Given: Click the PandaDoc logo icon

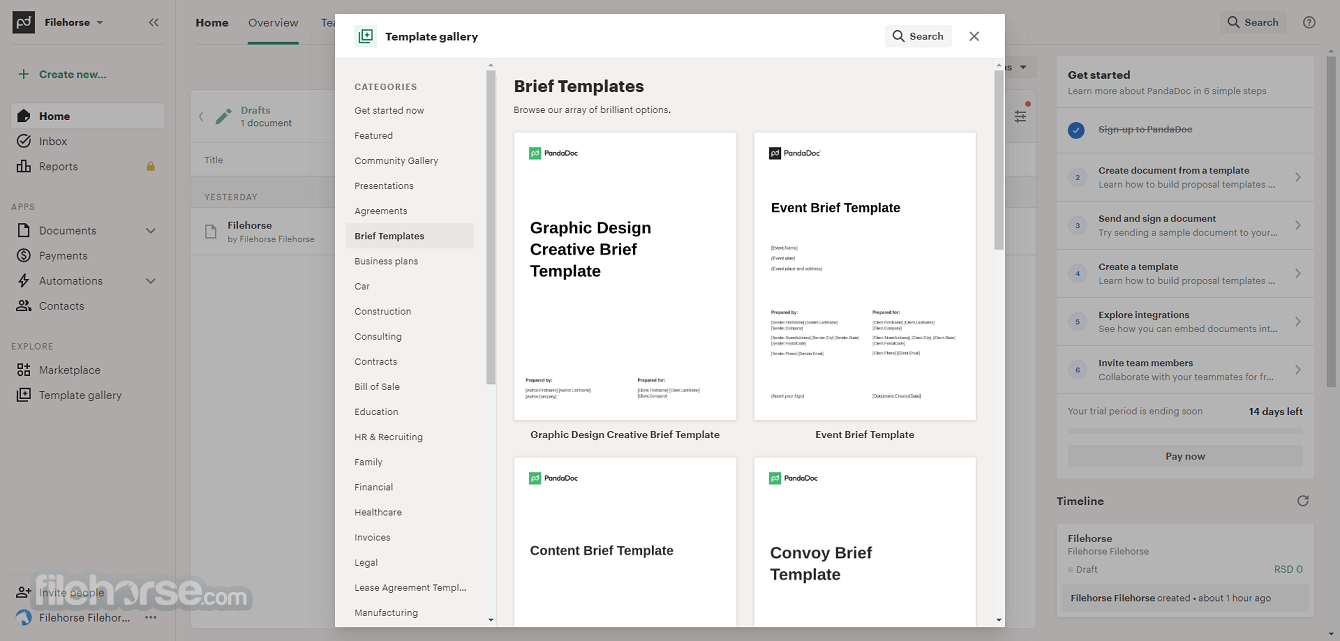Looking at the screenshot, I should click(x=24, y=22).
